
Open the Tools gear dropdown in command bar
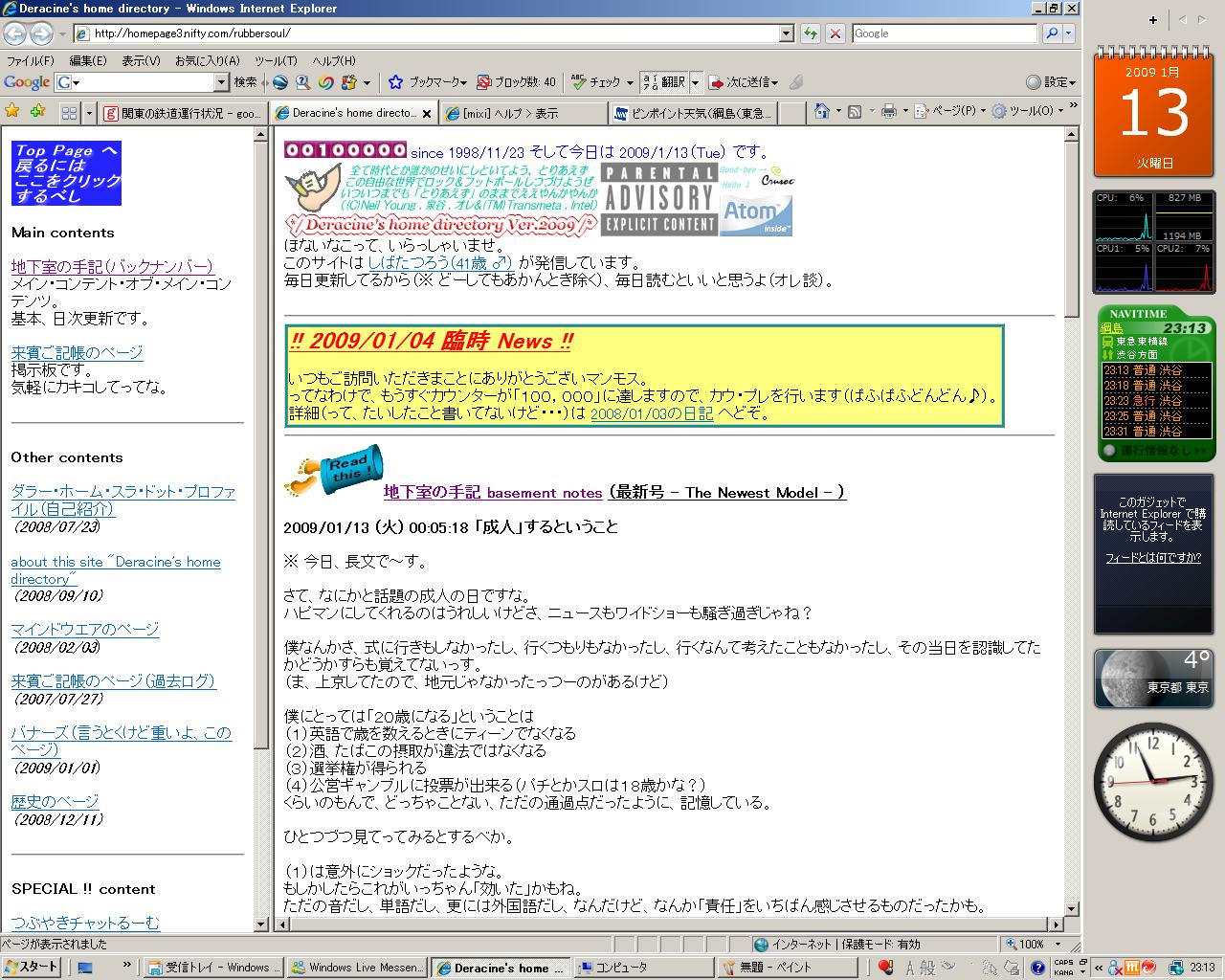click(1026, 111)
